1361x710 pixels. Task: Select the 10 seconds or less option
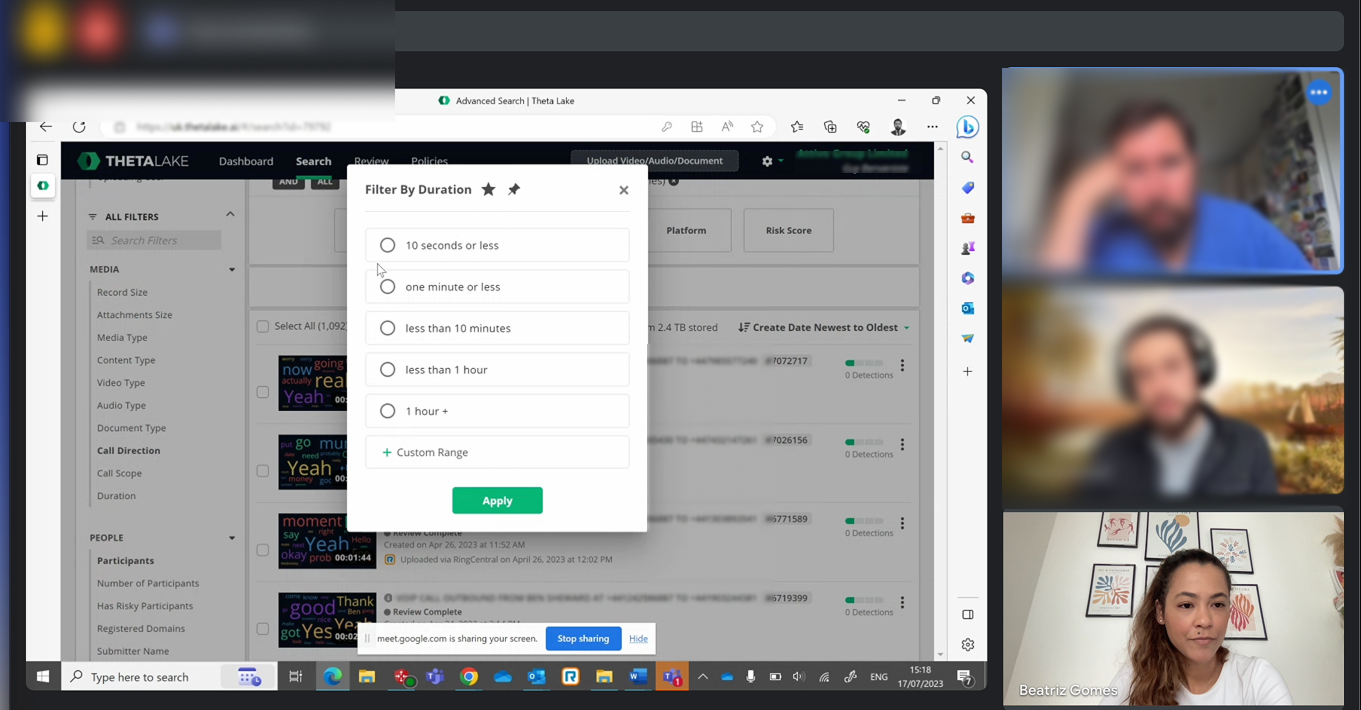497,245
